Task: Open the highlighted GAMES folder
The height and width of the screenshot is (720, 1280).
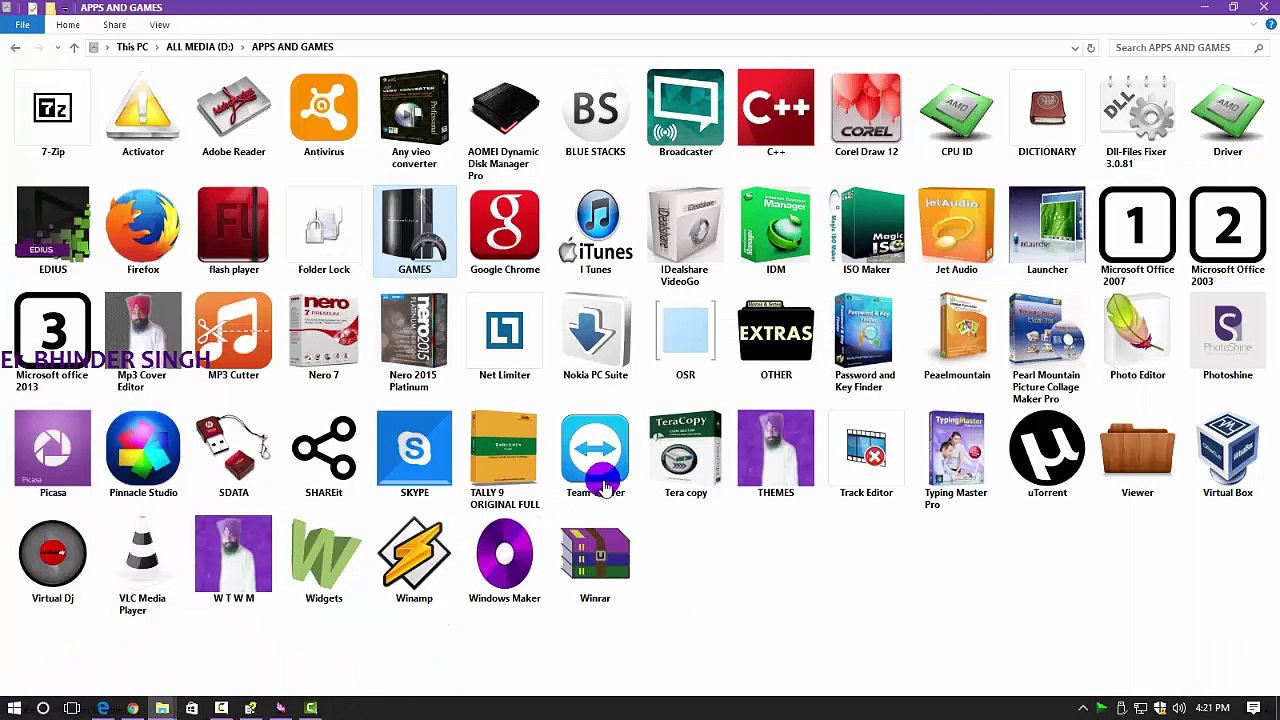Action: [414, 231]
